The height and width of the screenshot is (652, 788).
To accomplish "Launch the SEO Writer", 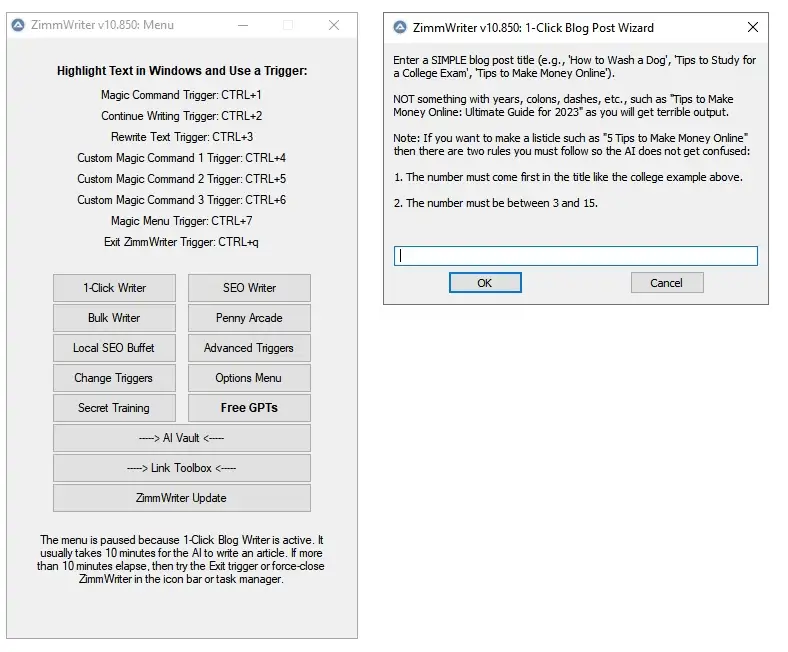I will point(249,288).
